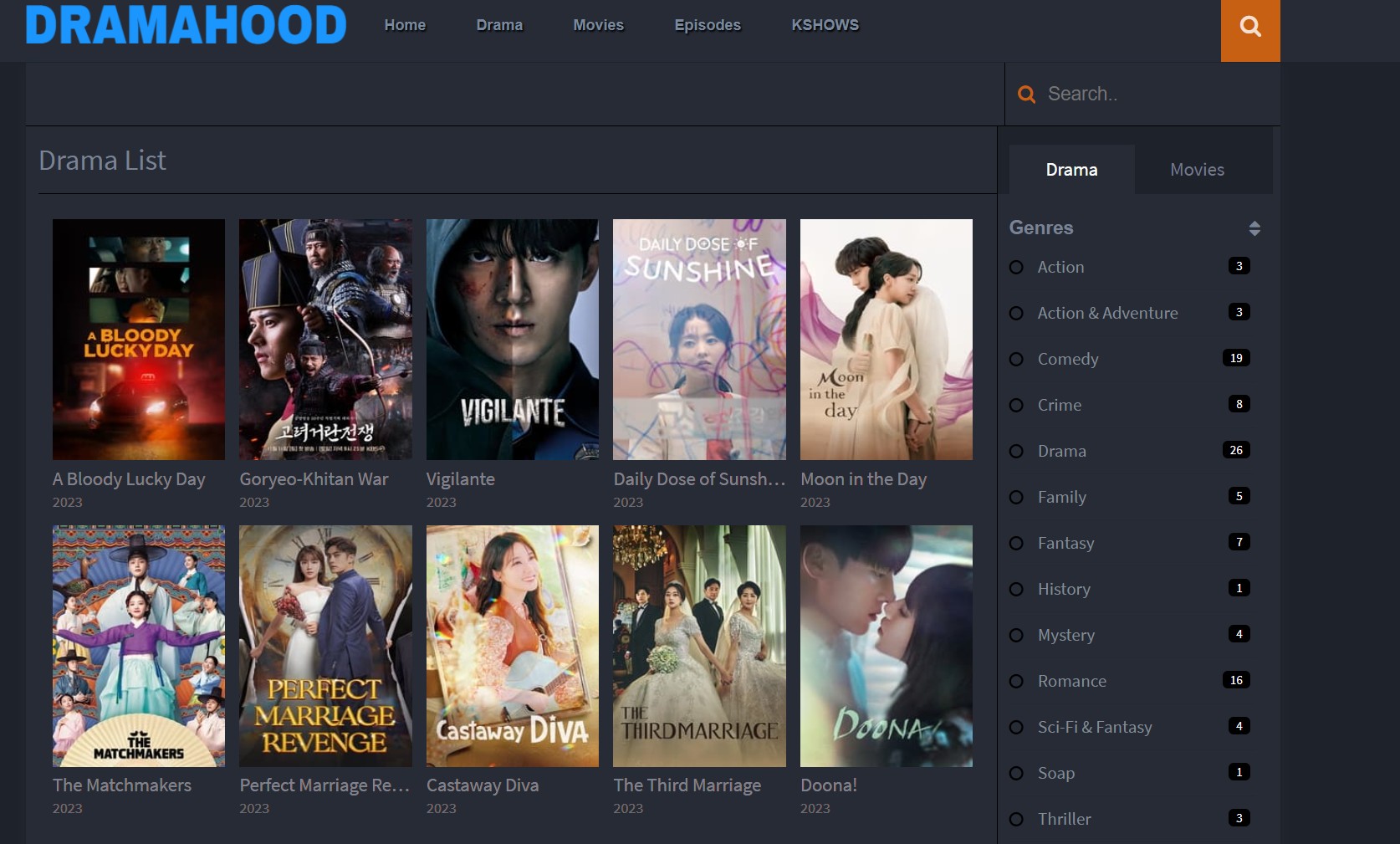Click the DRAMAHOOD logo
This screenshot has height=844, width=1400.
click(186, 25)
